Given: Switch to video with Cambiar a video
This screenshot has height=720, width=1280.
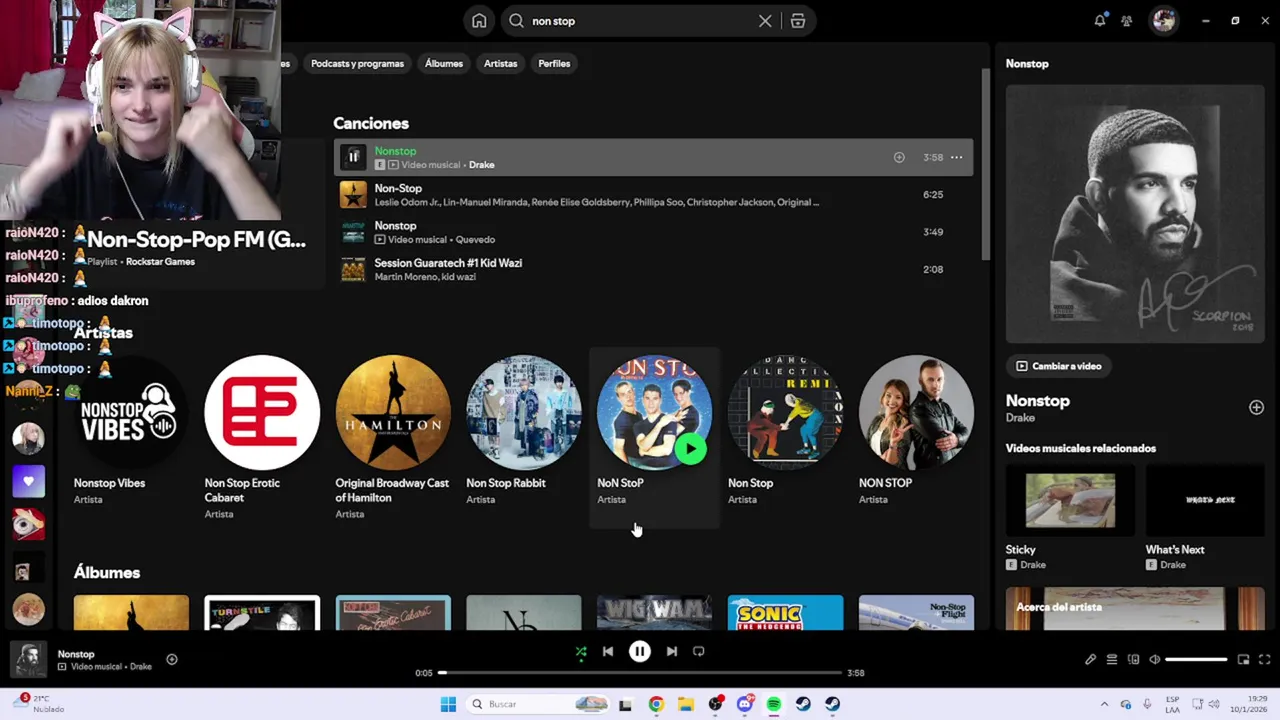Looking at the screenshot, I should coord(1058,366).
